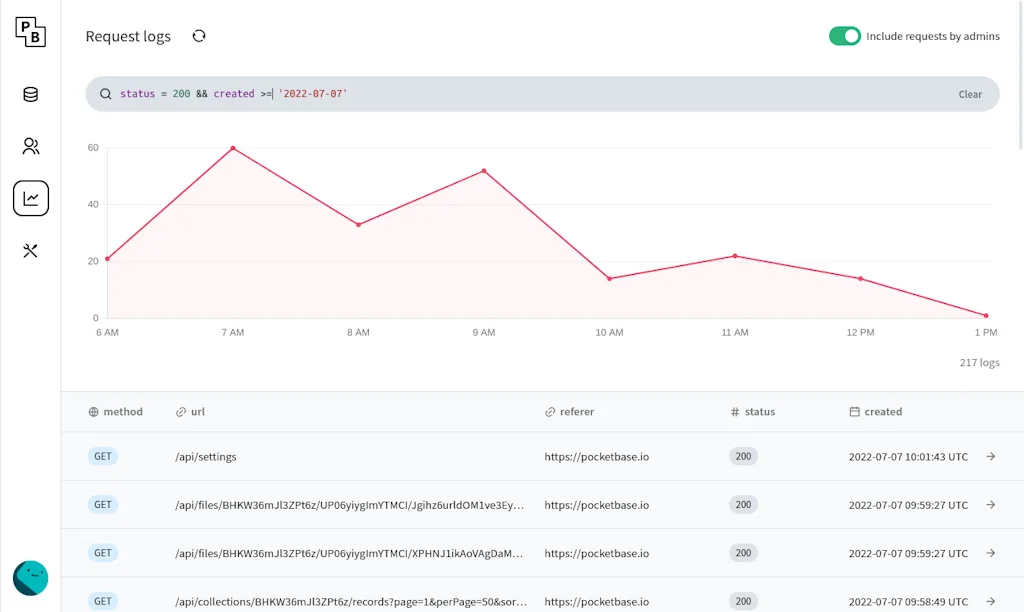This screenshot has height=612, width=1024.
Task: Click the search magnifier icon
Action: 105,94
